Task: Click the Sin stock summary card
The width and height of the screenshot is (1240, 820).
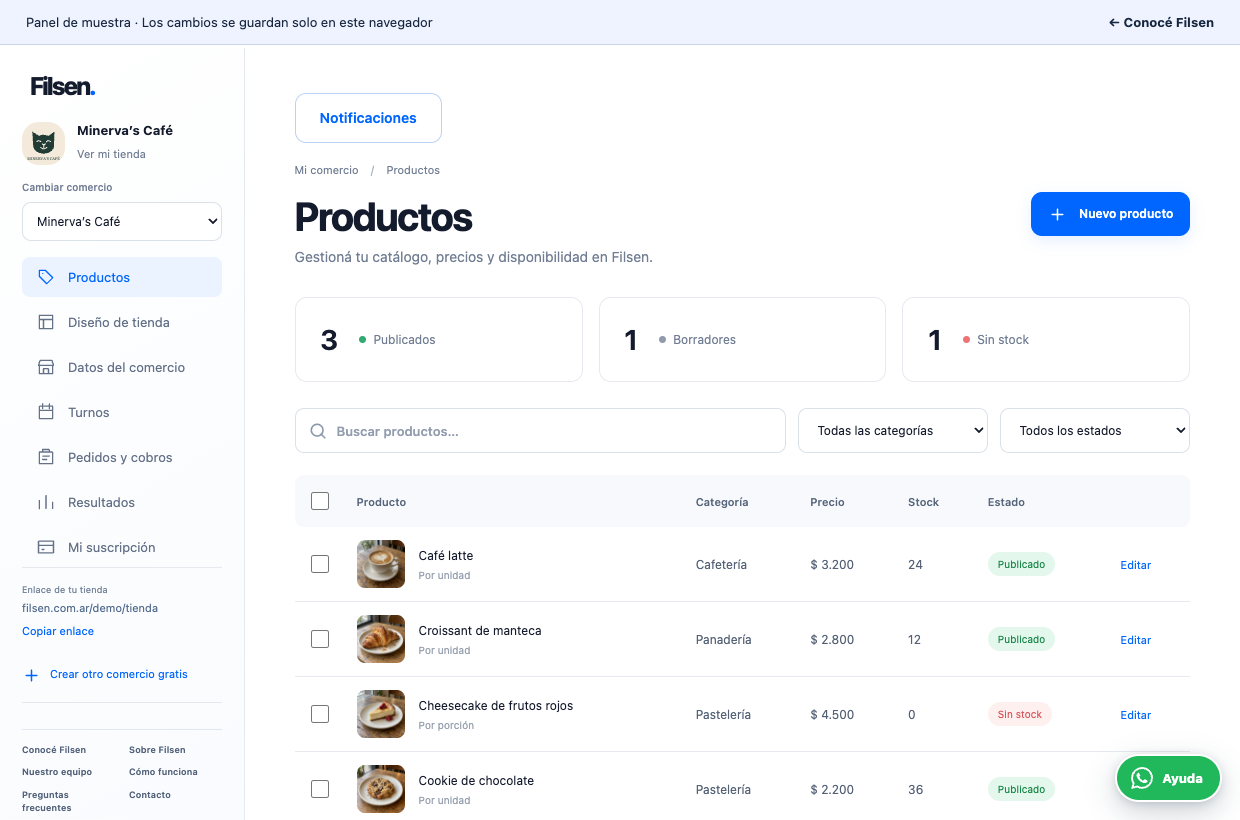Action: click(1046, 339)
